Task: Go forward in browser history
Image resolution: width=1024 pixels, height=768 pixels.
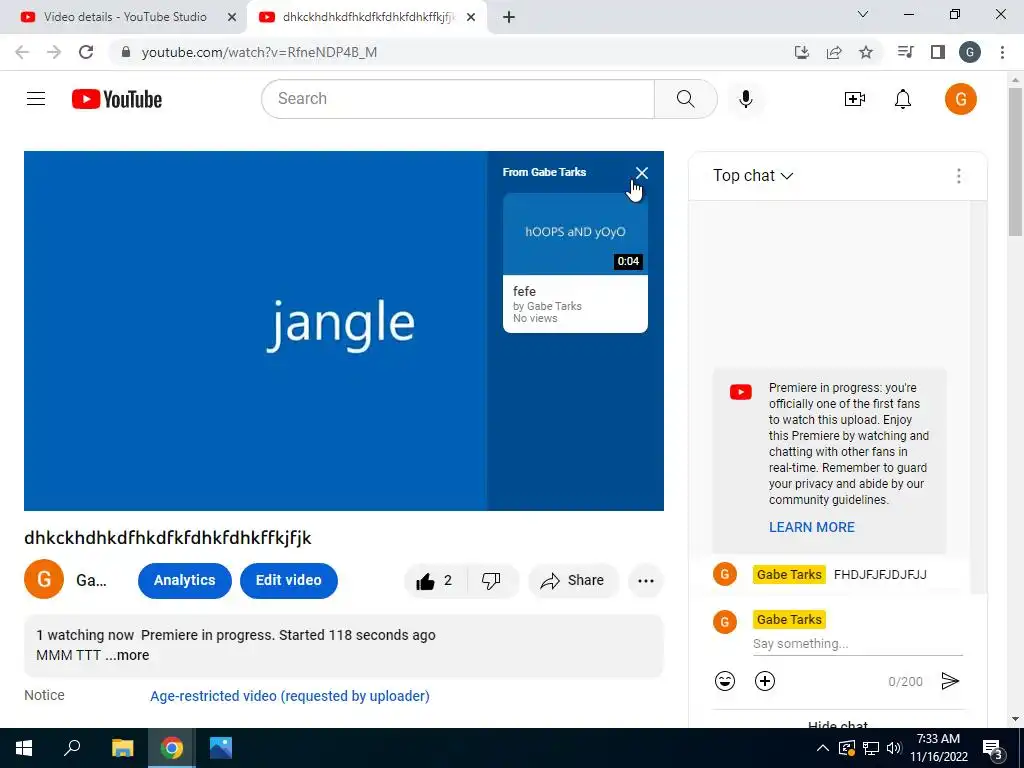Action: point(54,52)
